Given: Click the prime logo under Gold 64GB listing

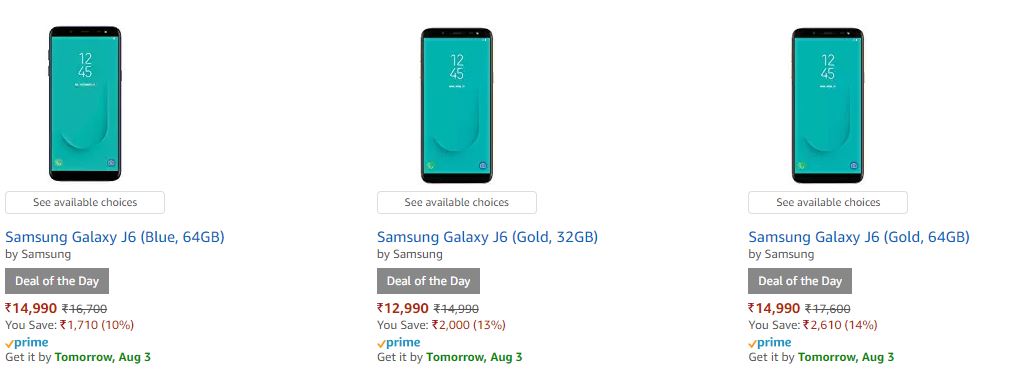Looking at the screenshot, I should 770,342.
